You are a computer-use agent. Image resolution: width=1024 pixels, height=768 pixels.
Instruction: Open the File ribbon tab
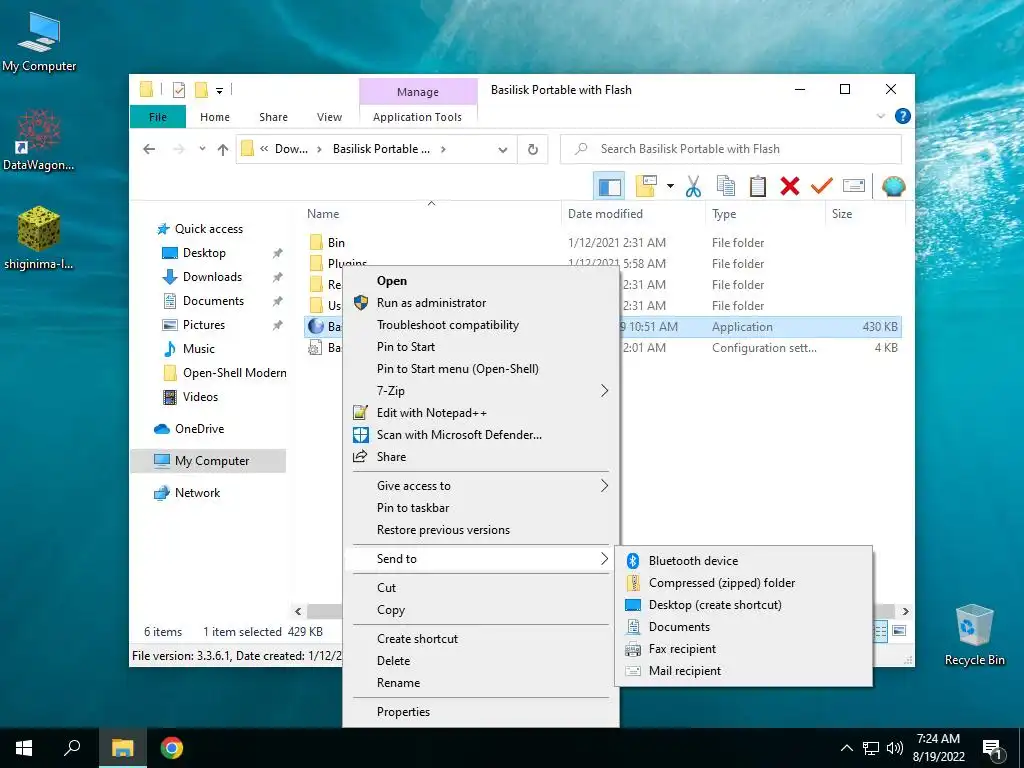click(x=158, y=117)
